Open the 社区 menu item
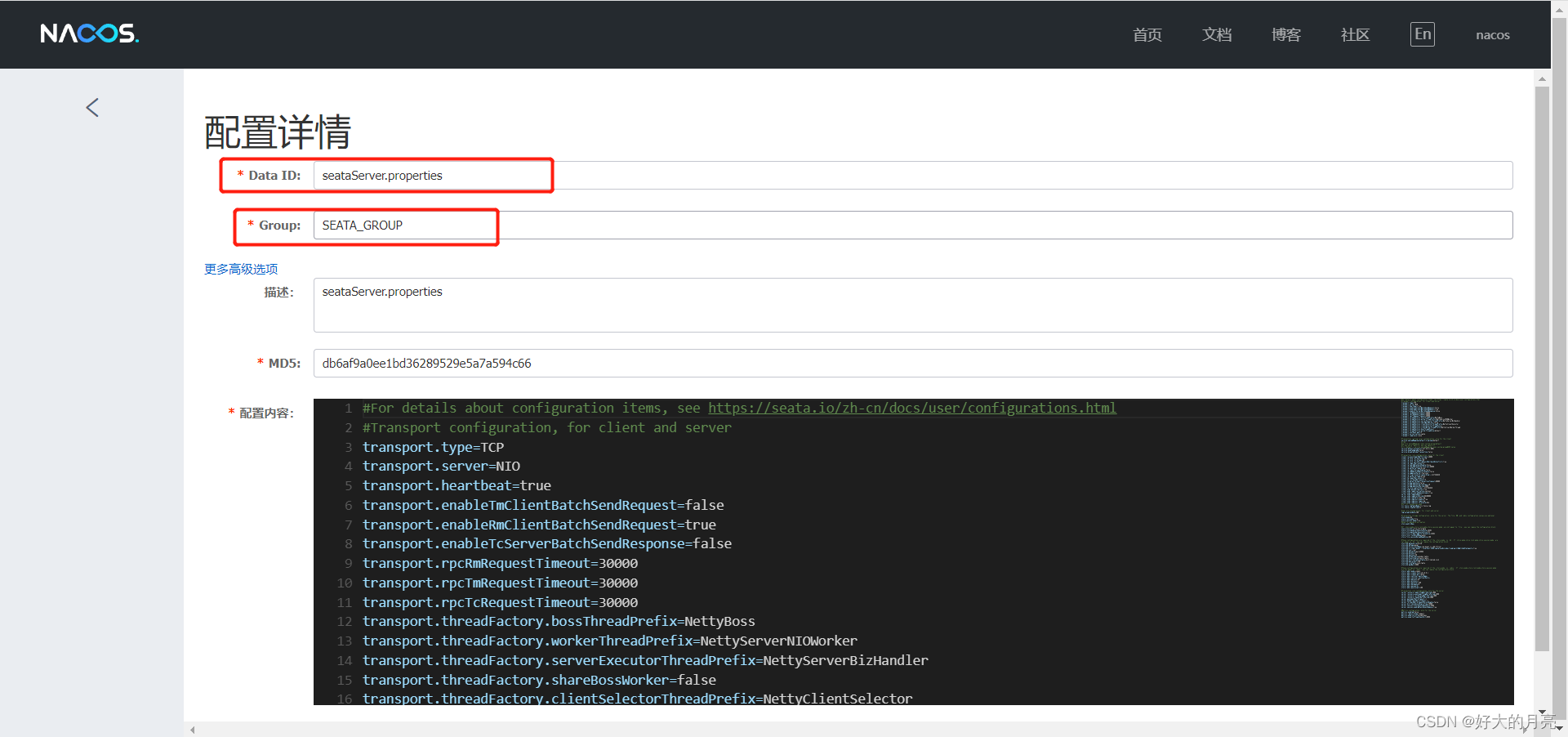Viewport: 1568px width, 737px height. point(1356,34)
